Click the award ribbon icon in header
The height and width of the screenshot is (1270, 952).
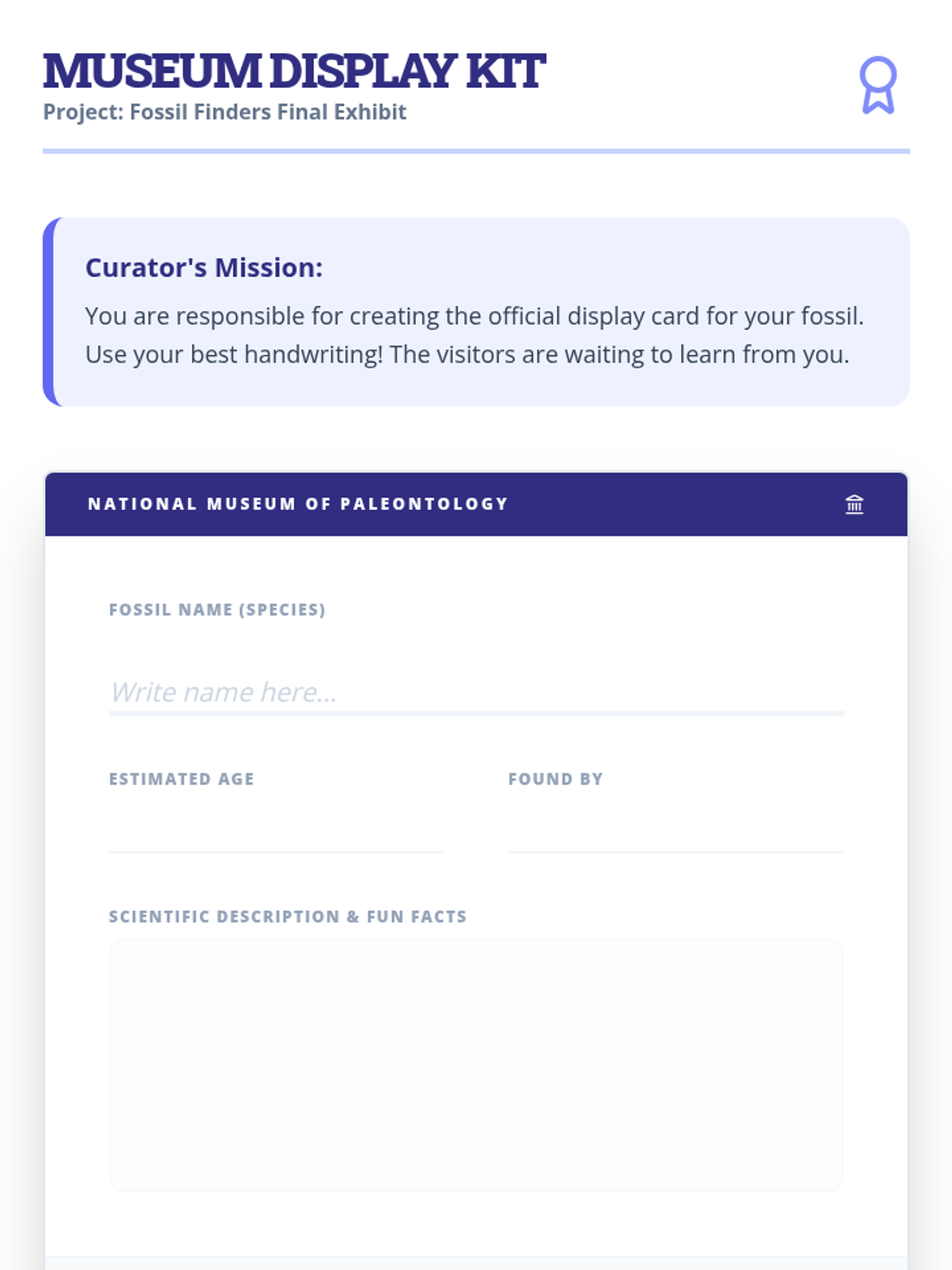click(878, 85)
